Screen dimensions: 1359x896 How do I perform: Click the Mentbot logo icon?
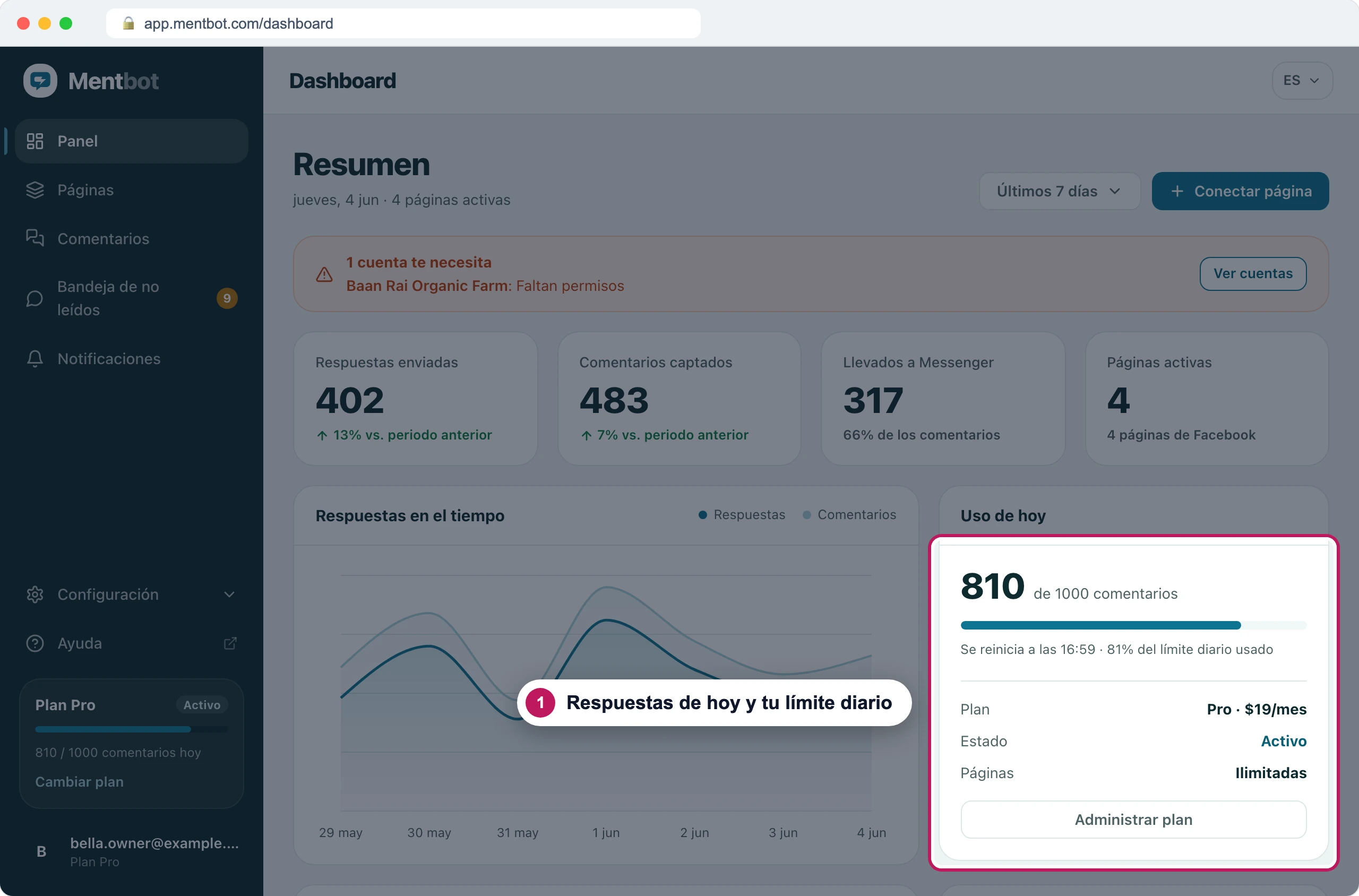40,81
